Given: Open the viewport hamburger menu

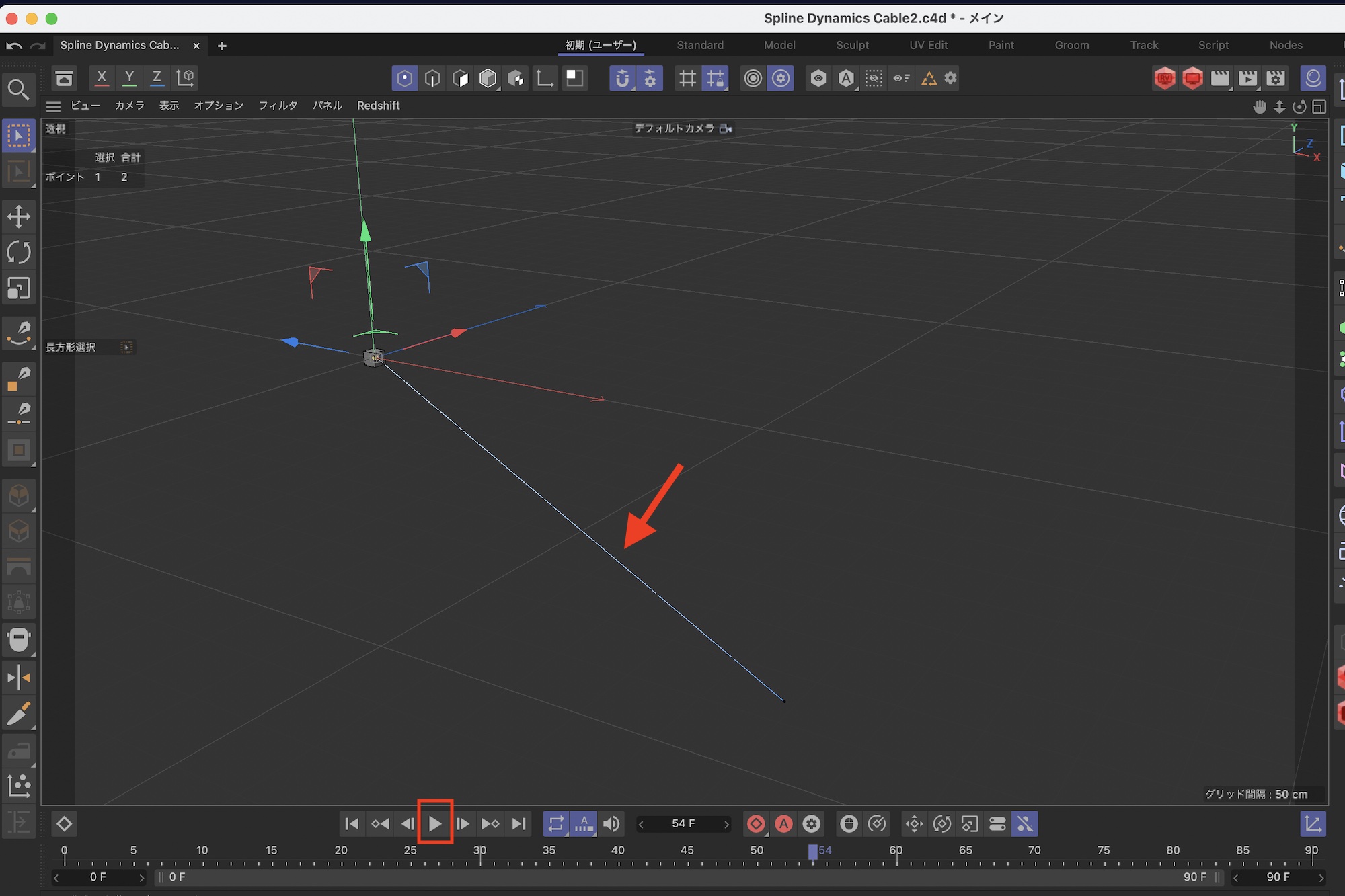Looking at the screenshot, I should 54,106.
